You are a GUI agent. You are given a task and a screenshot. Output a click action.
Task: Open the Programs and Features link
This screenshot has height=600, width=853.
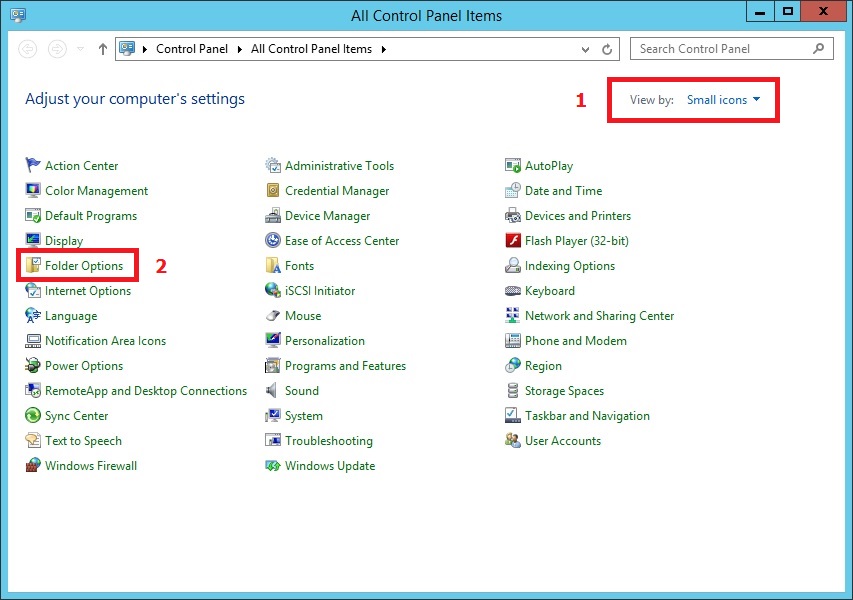(x=345, y=366)
